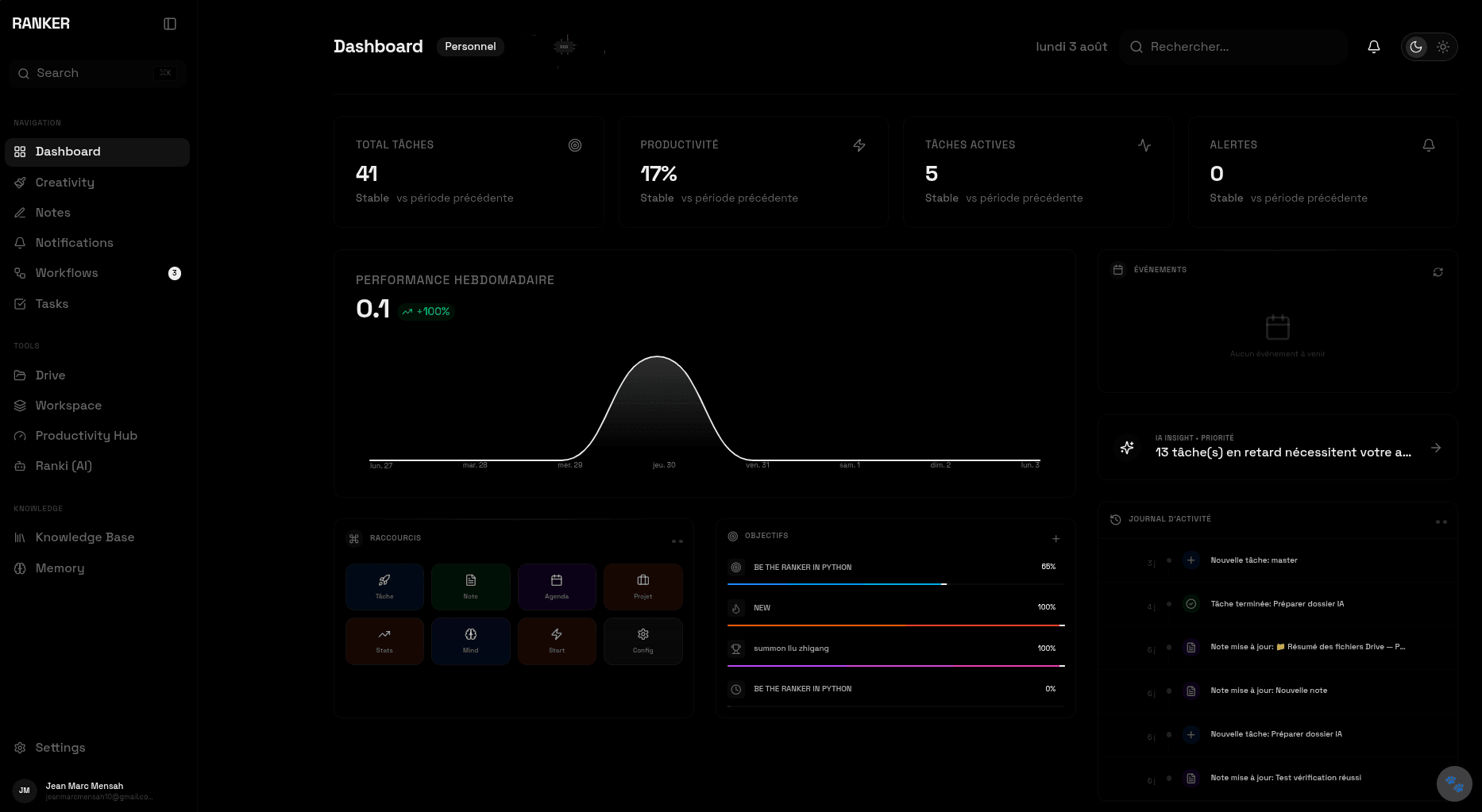Select the Personnel workspace badge
Viewport: 1482px width, 812px height.
click(470, 47)
